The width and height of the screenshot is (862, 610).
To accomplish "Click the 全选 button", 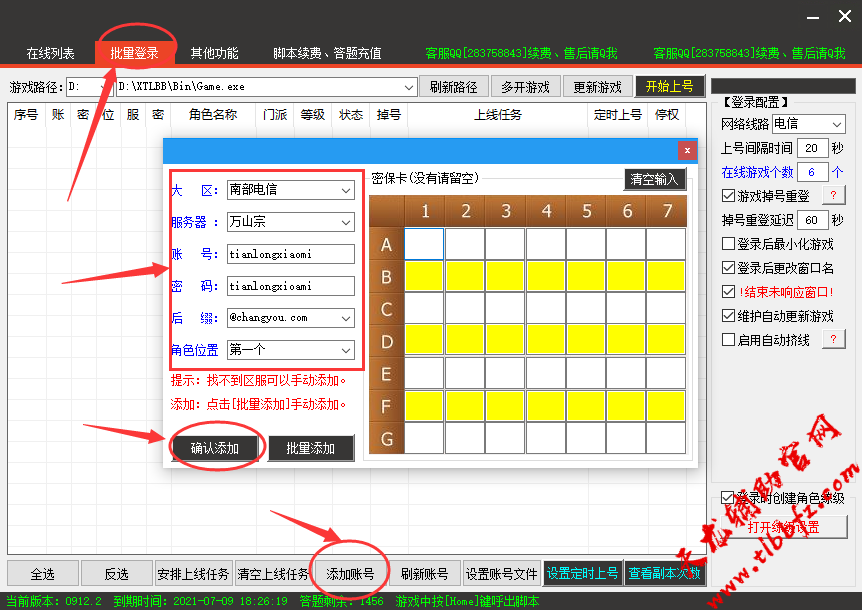I will pyautogui.click(x=43, y=574).
